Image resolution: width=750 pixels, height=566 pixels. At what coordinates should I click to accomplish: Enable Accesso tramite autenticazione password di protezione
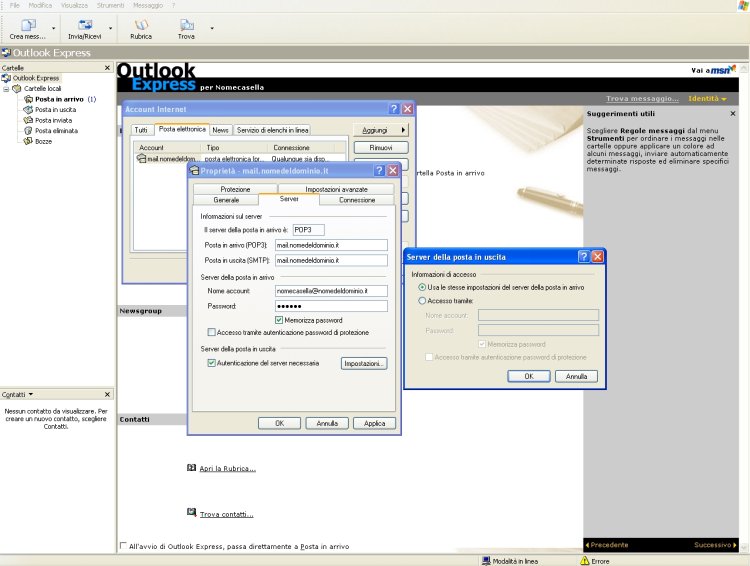pos(211,332)
